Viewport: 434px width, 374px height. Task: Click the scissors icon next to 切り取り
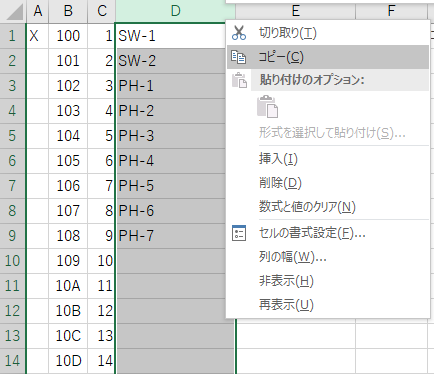[x=239, y=33]
